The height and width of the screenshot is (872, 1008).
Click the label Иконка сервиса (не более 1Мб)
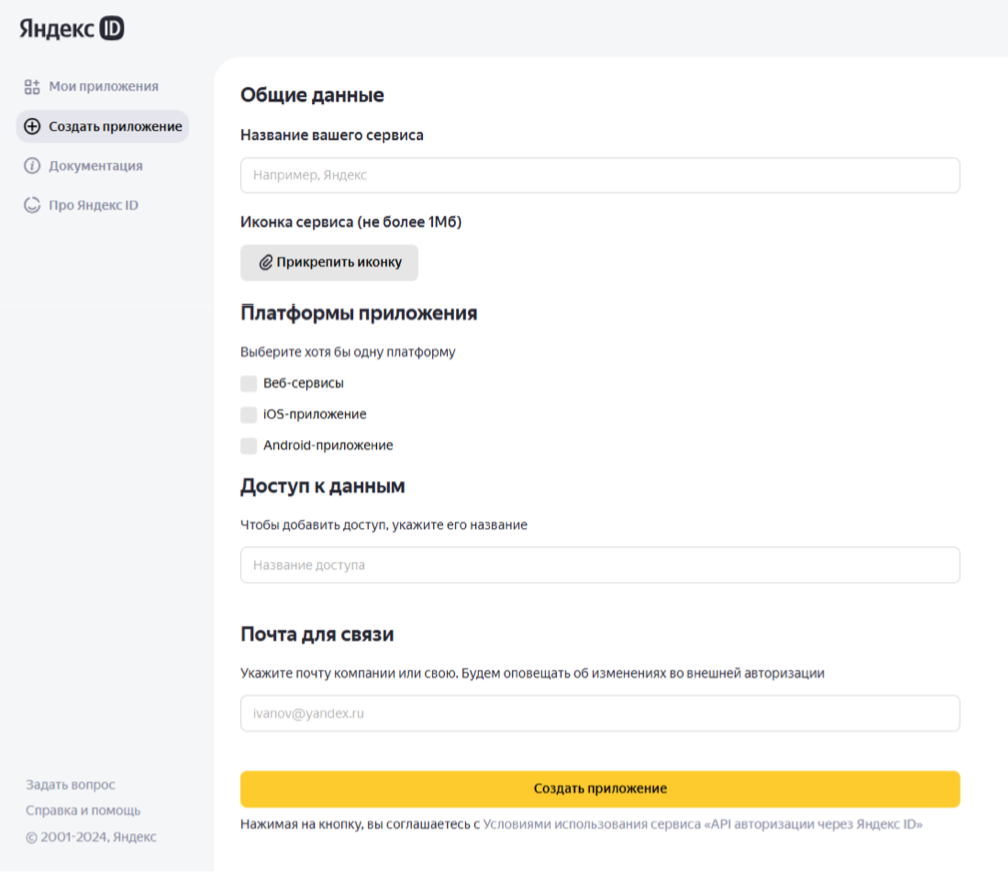pyautogui.click(x=351, y=222)
